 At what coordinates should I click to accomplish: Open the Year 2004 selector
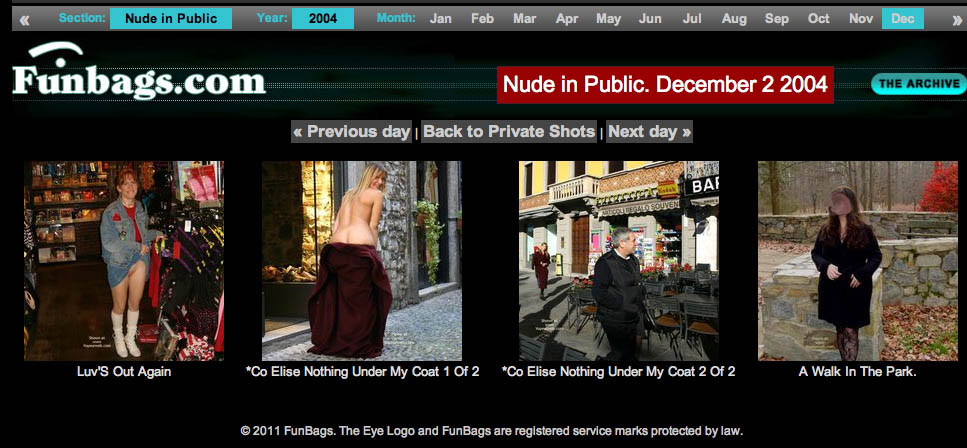coord(322,19)
